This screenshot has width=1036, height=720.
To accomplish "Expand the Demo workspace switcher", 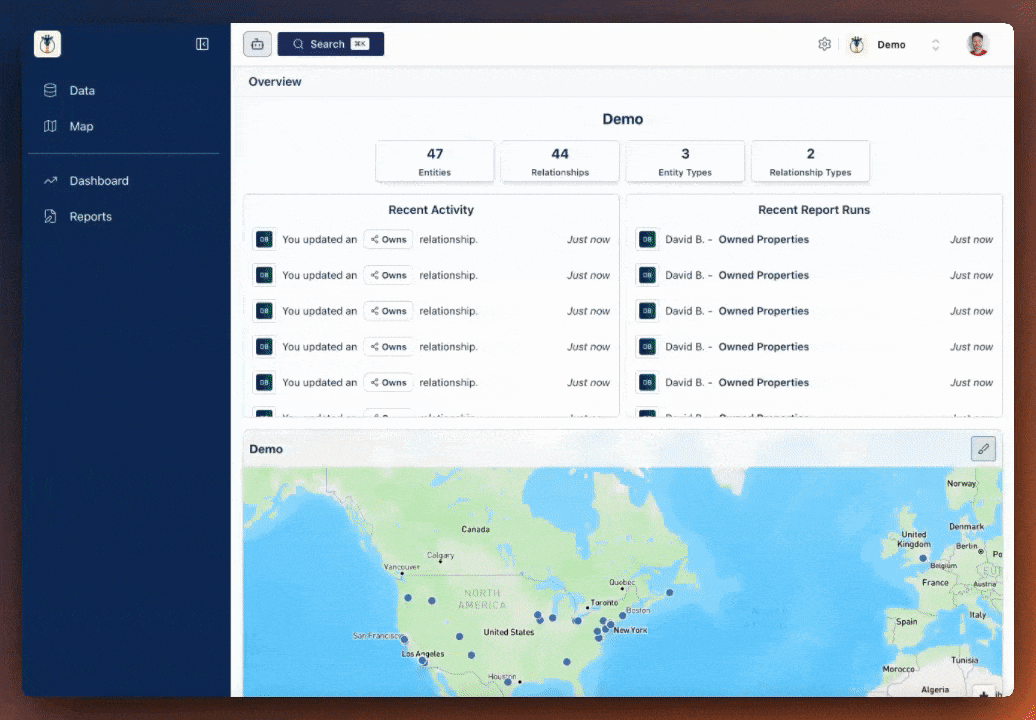I will 890,45.
